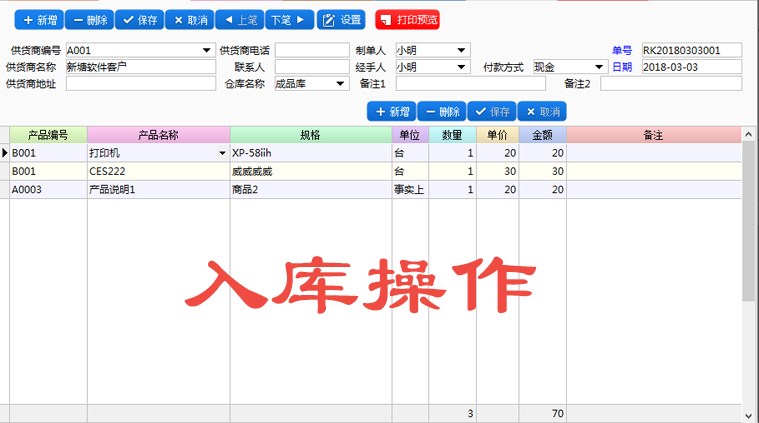Viewport: 759px width, 423px height.
Task: Open the 制单人 小明 dropdown
Action: click(x=461, y=50)
